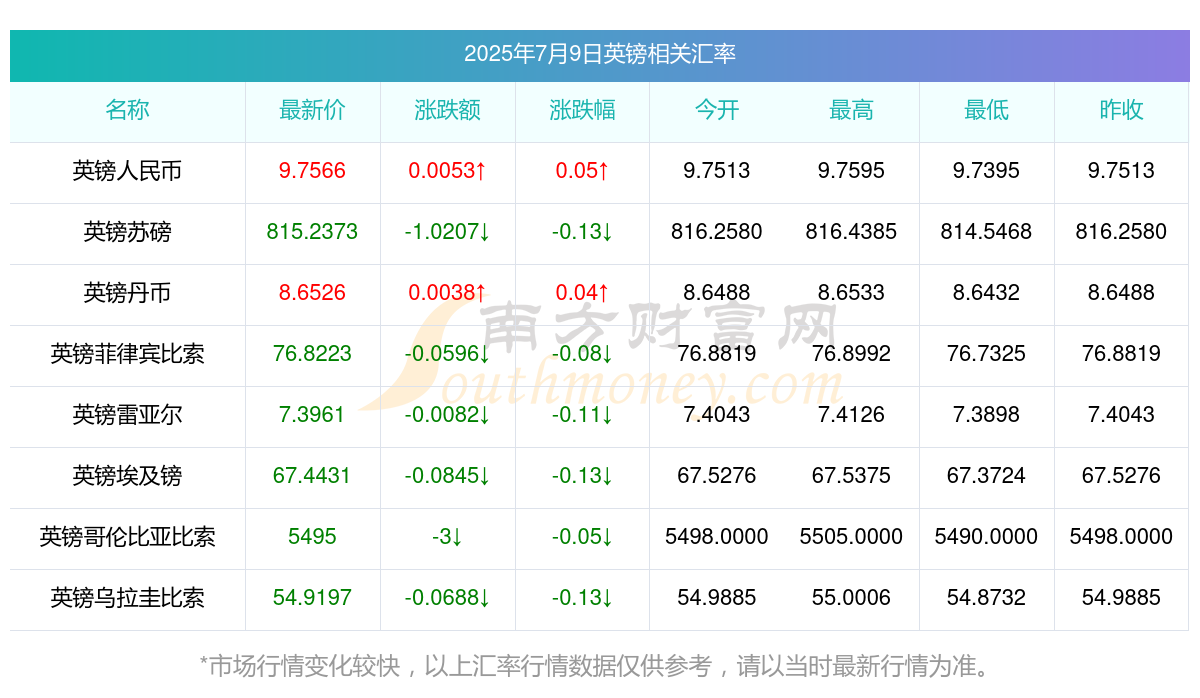Select change amount -0.0845↓
This screenshot has height=698, width=1200.
447,476
